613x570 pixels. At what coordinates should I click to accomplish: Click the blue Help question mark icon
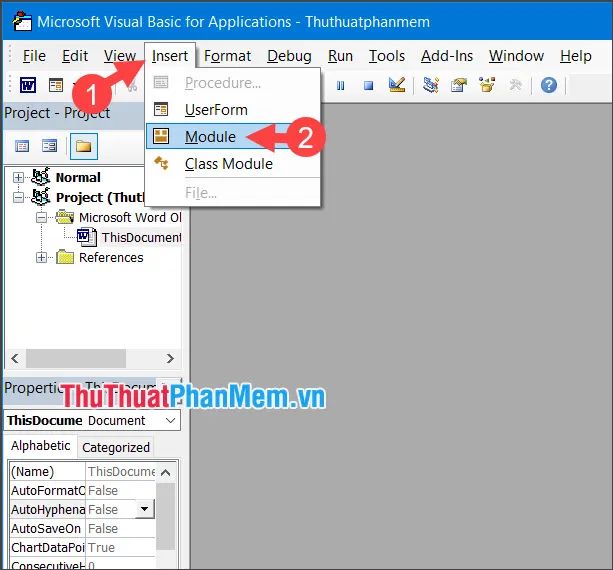(x=549, y=85)
